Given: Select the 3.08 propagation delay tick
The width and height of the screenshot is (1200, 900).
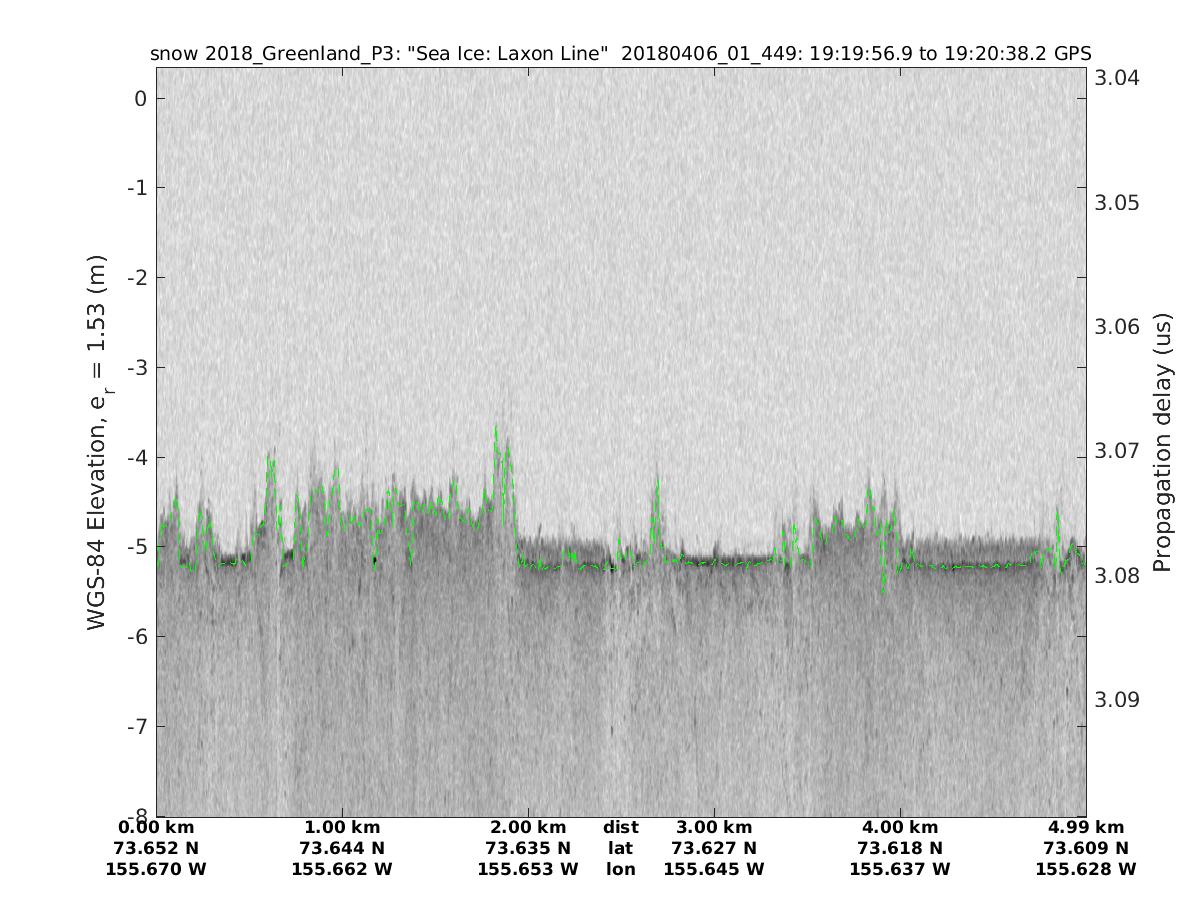Looking at the screenshot, I should 1117,575.
